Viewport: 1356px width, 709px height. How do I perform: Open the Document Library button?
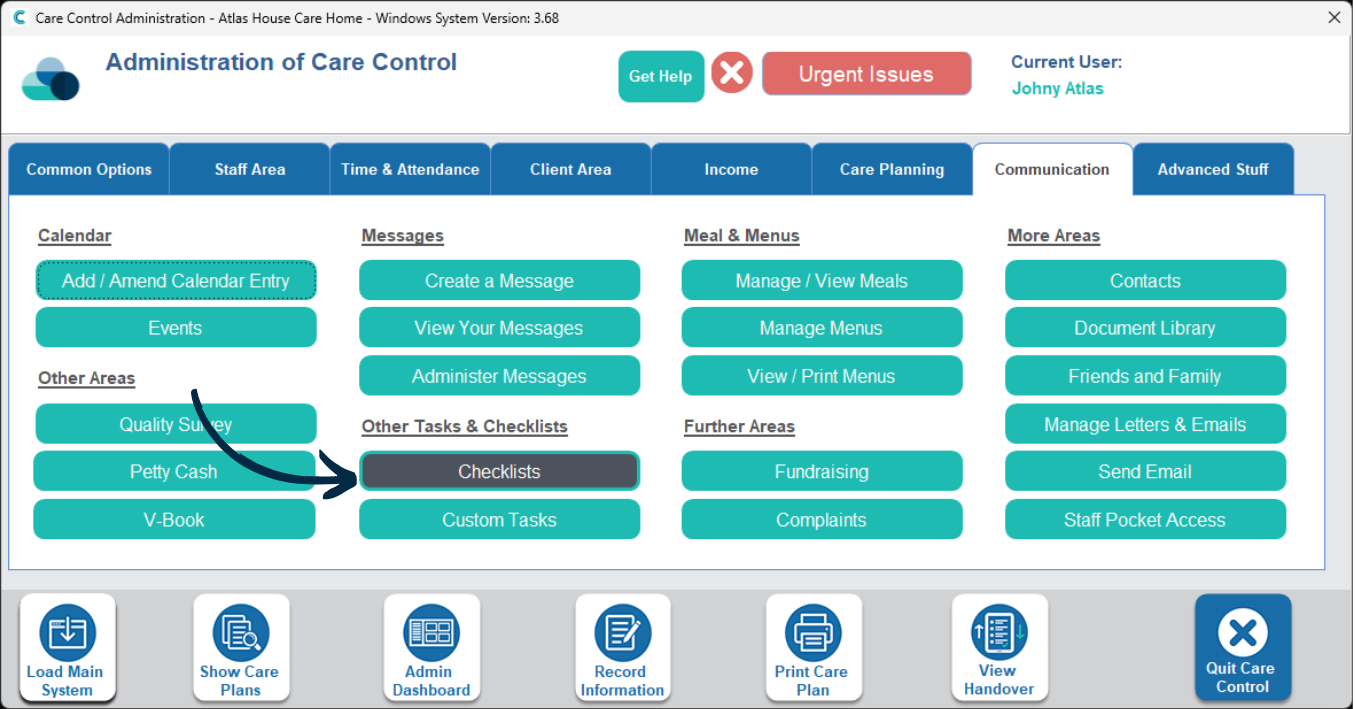pyautogui.click(x=1144, y=328)
